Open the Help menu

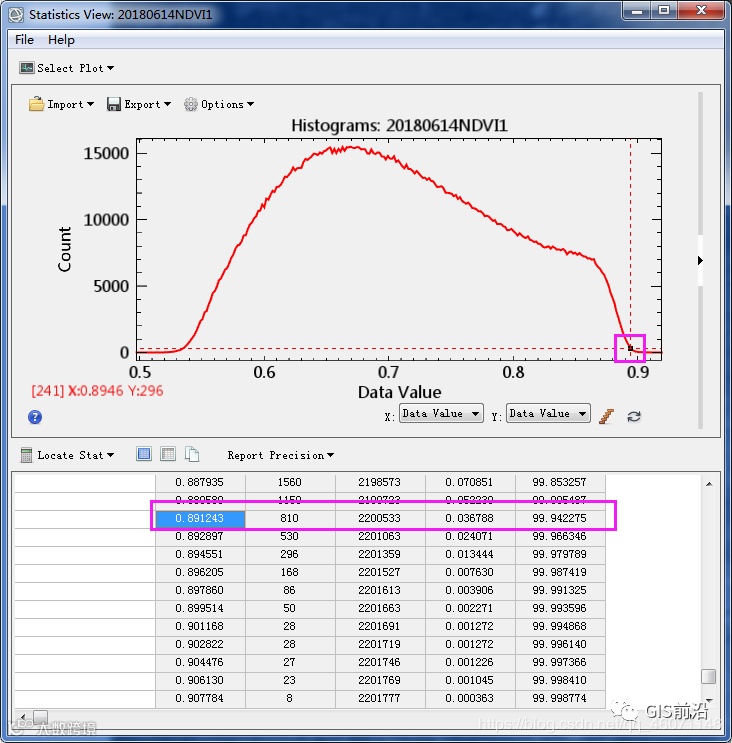[x=61, y=39]
